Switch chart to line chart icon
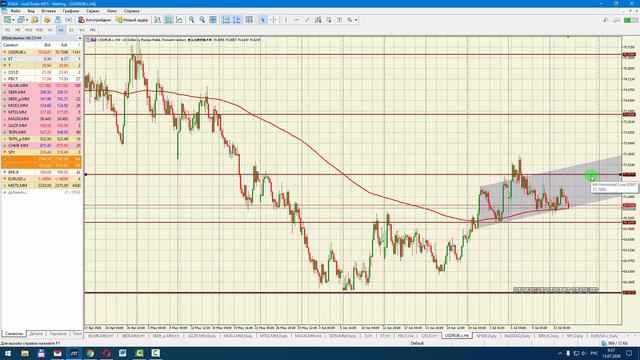The width and height of the screenshot is (640, 360). click(179, 20)
